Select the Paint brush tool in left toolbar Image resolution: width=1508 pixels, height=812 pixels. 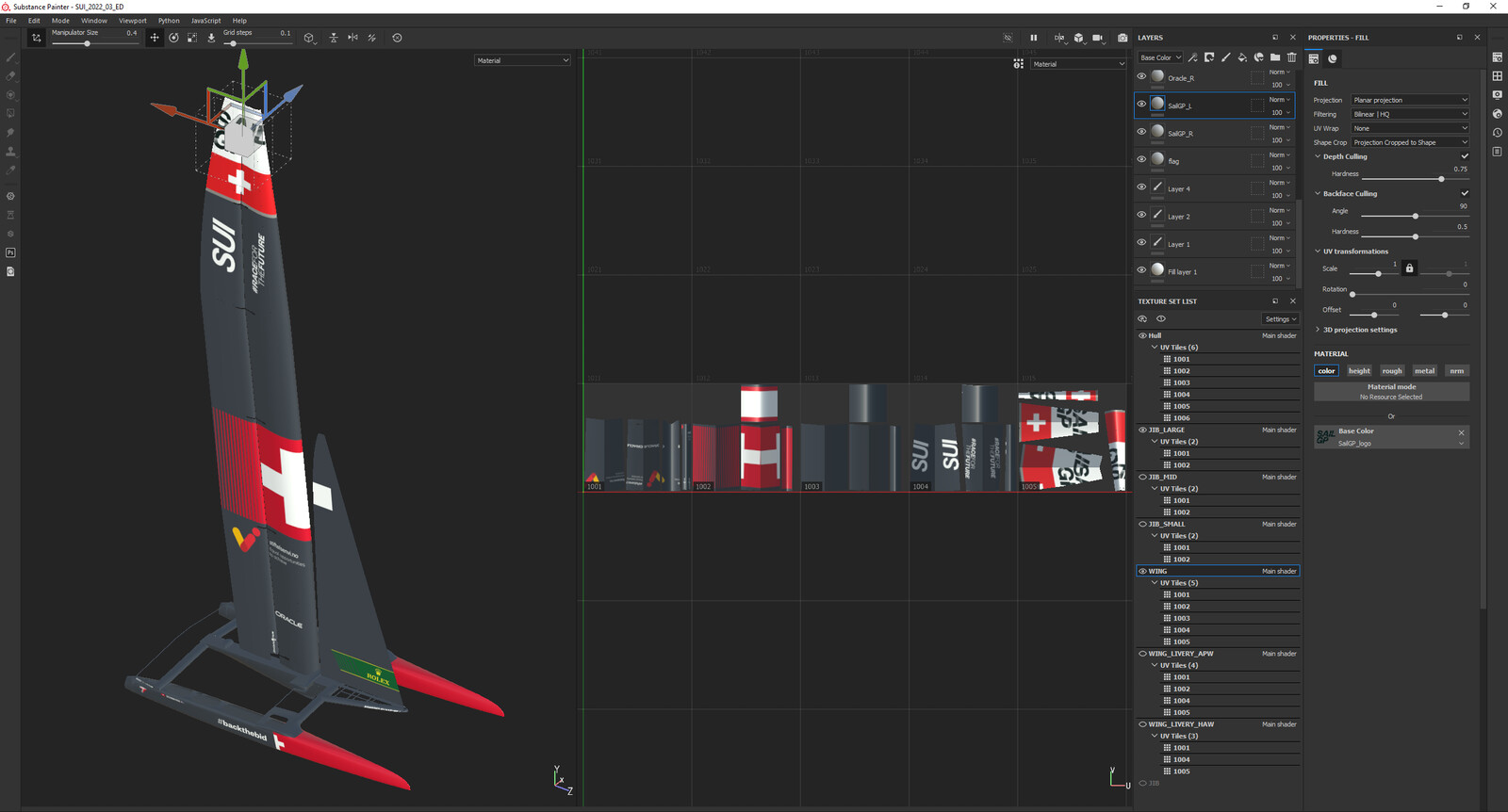click(10, 57)
